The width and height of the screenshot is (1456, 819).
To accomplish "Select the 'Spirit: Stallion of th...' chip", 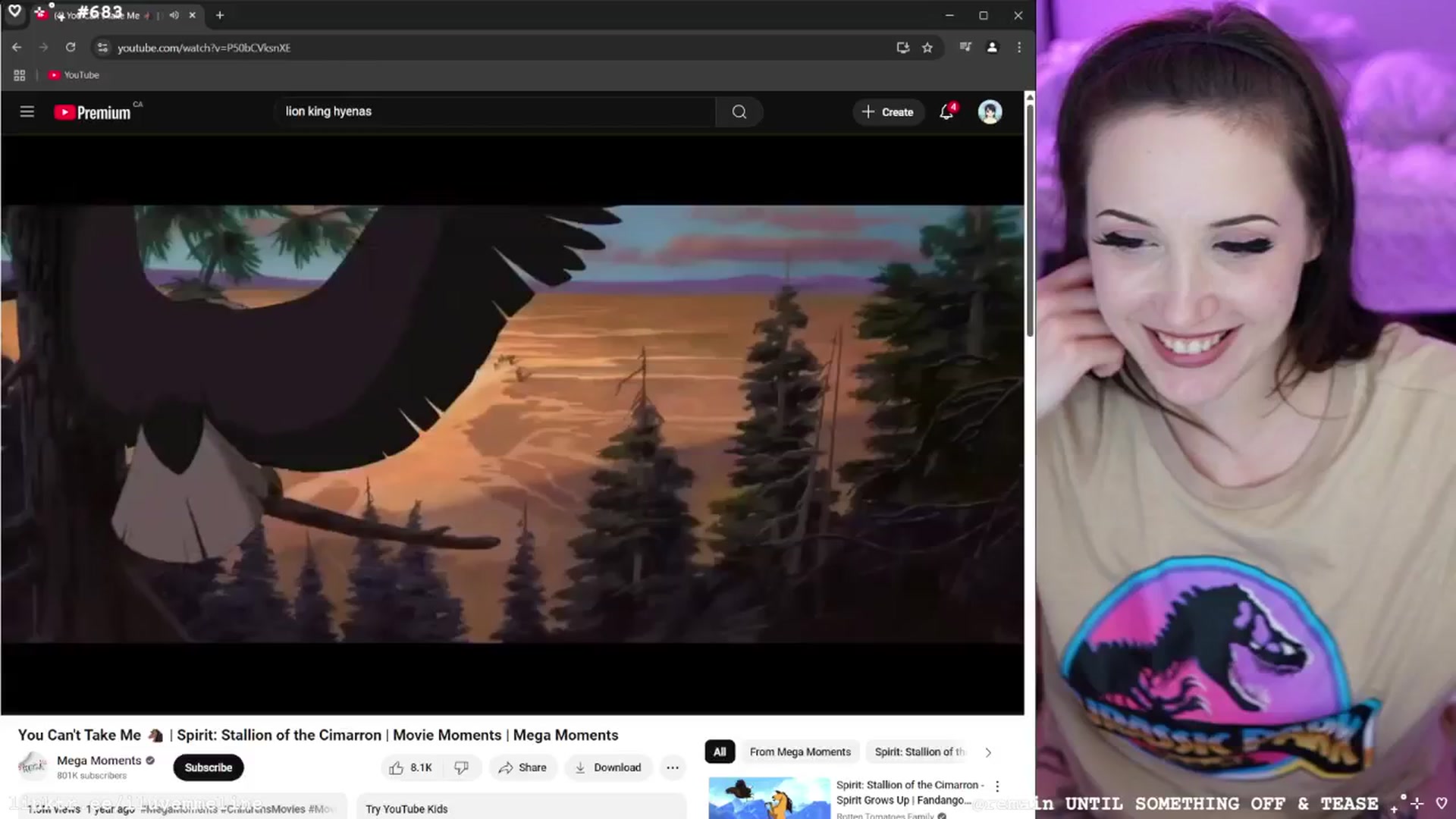I will [x=920, y=752].
